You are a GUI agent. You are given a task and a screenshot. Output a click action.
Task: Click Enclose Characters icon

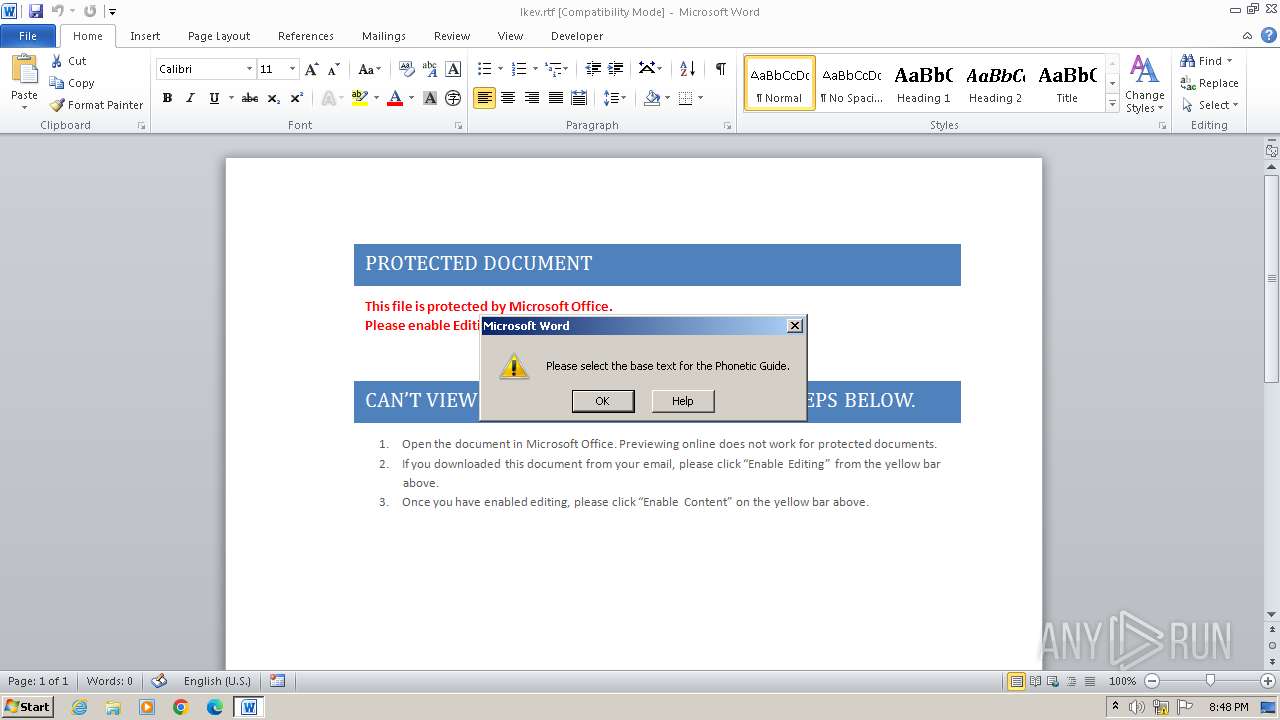pyautogui.click(x=453, y=98)
